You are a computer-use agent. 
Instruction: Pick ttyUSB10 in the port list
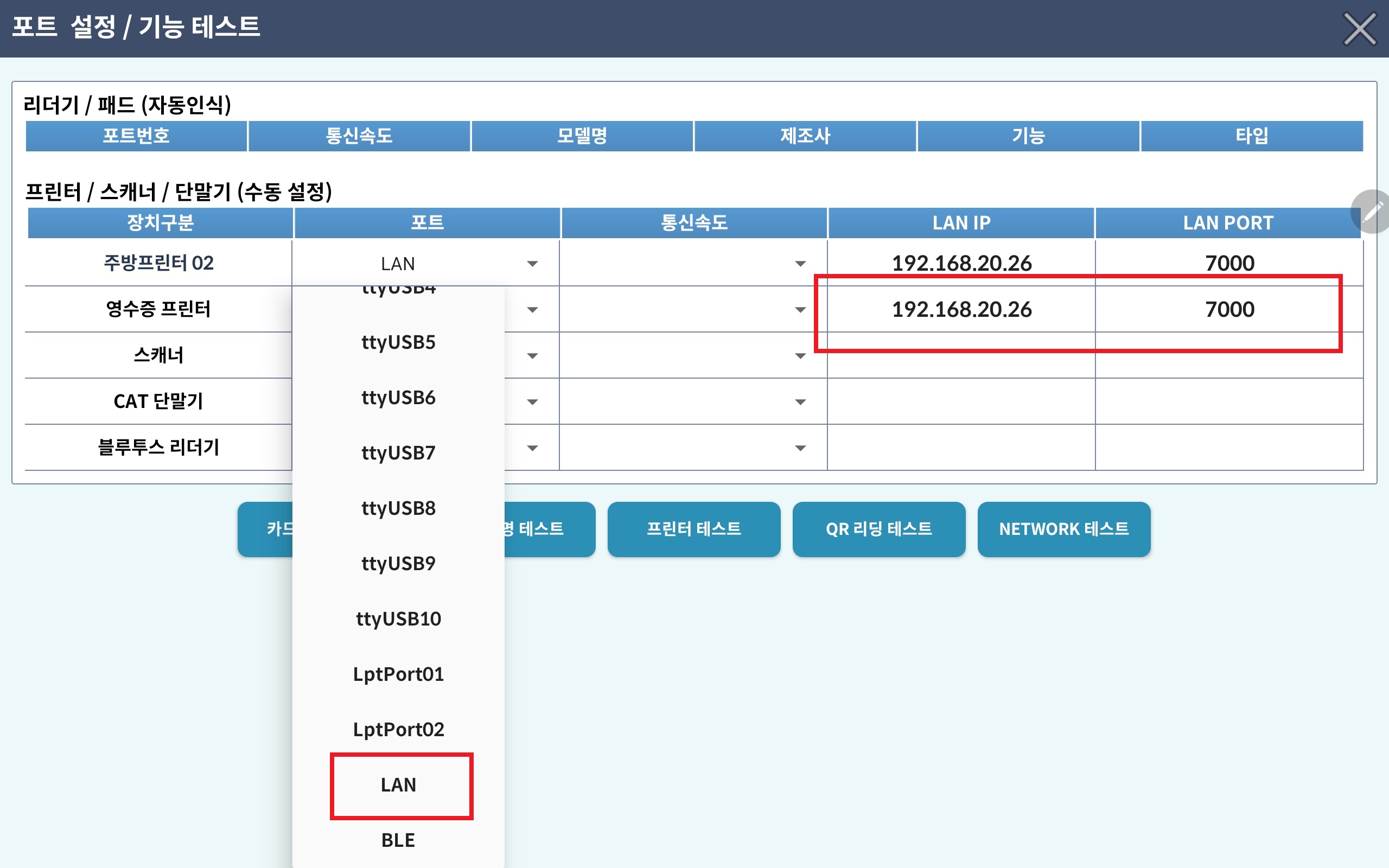(x=398, y=619)
